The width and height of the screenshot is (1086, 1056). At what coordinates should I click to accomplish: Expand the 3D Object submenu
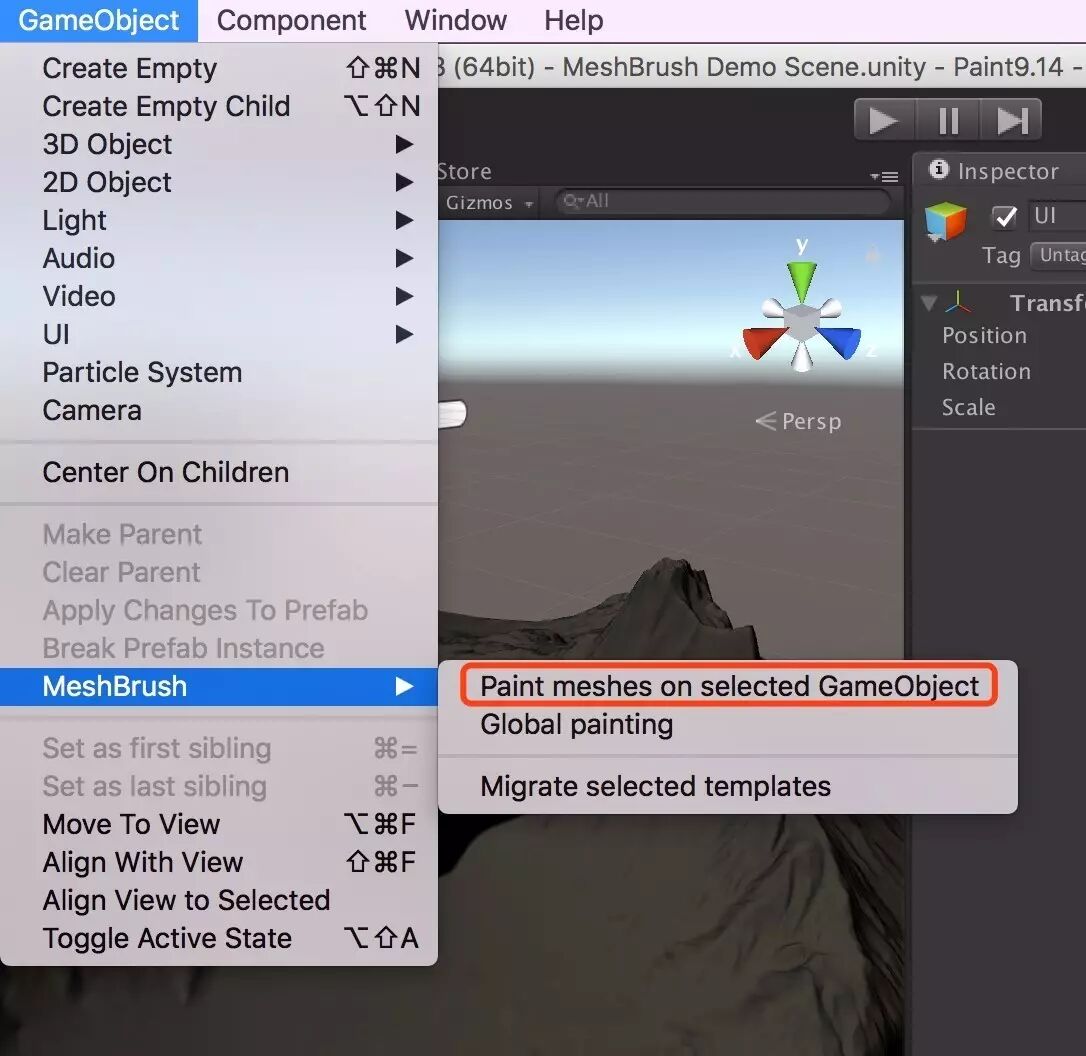[x=219, y=144]
